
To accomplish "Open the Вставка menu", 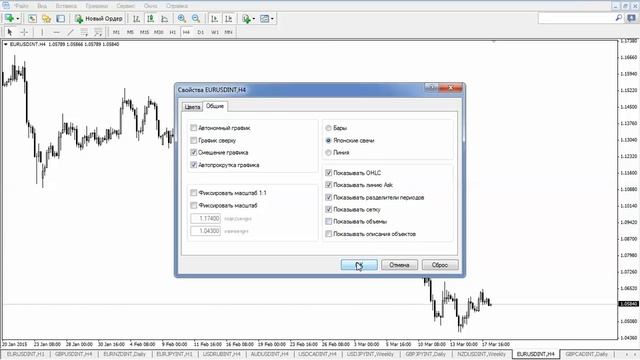I will (x=66, y=6).
